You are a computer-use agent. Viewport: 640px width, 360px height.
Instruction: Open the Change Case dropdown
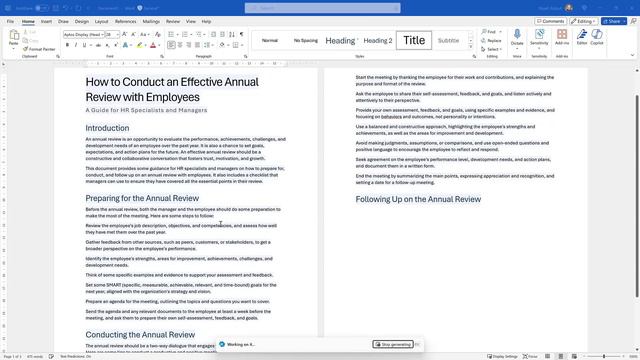[144, 34]
